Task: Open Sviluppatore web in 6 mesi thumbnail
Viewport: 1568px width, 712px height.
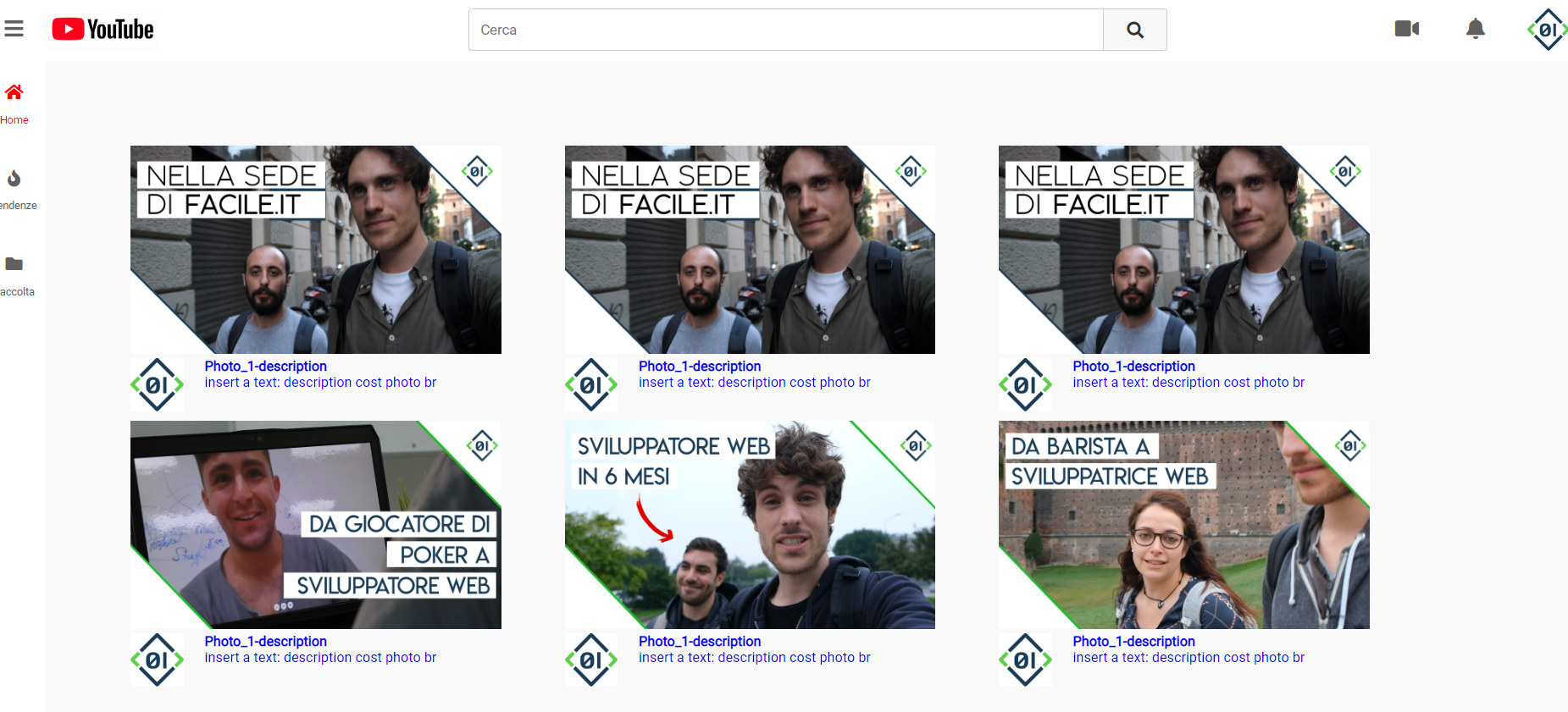Action: click(x=750, y=525)
